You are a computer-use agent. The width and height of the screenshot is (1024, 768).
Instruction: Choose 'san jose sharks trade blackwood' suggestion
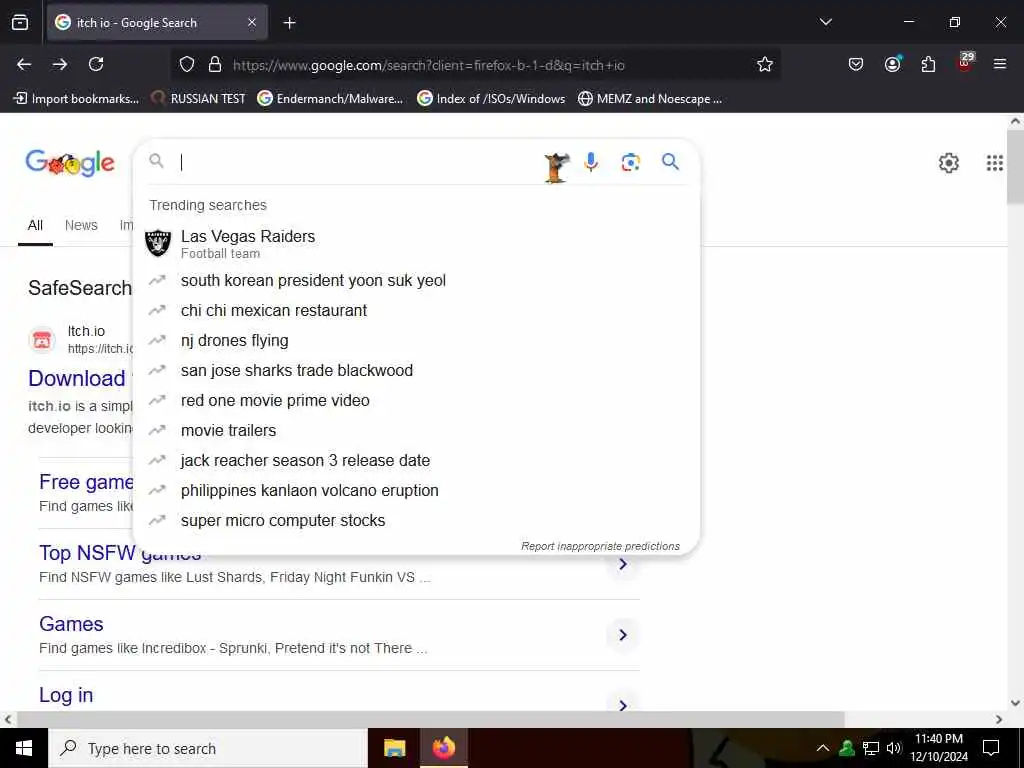click(x=416, y=370)
